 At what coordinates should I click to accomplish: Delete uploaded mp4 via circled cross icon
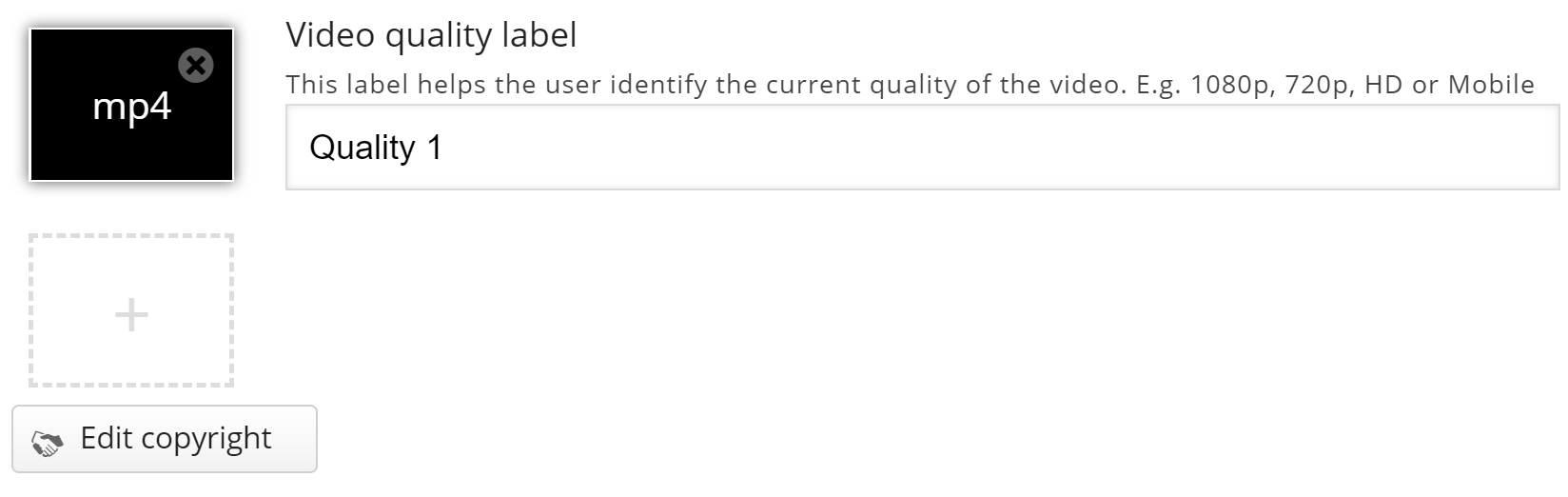(196, 66)
